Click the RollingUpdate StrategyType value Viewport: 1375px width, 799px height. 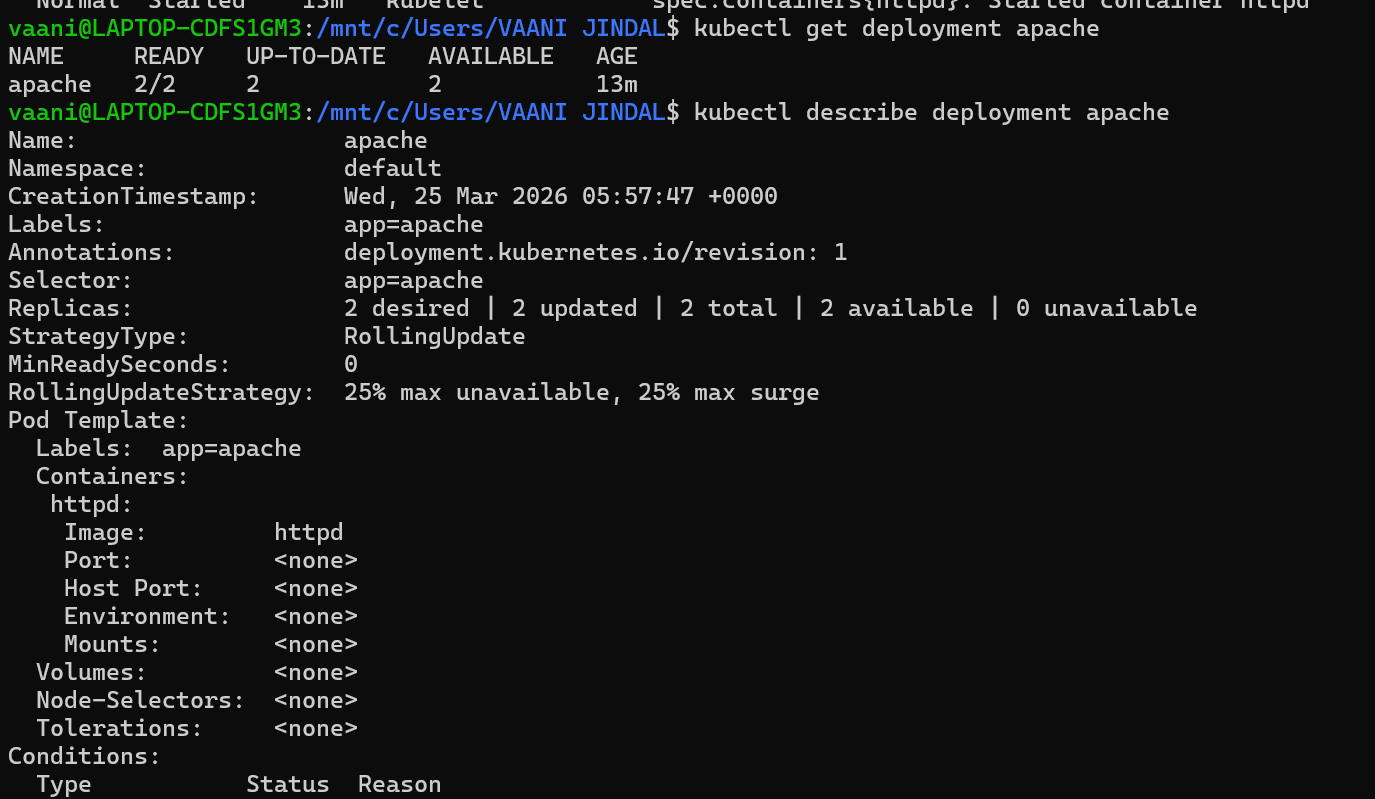(434, 335)
